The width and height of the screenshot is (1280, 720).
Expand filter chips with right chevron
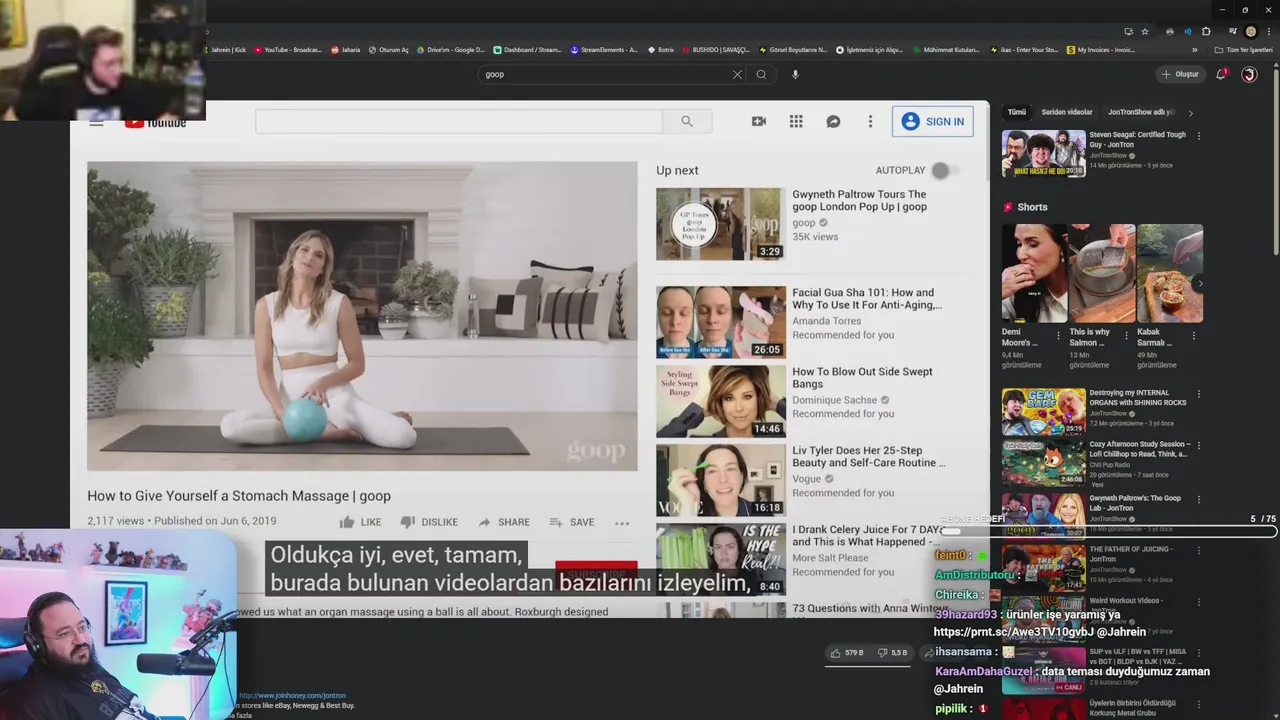(1190, 112)
